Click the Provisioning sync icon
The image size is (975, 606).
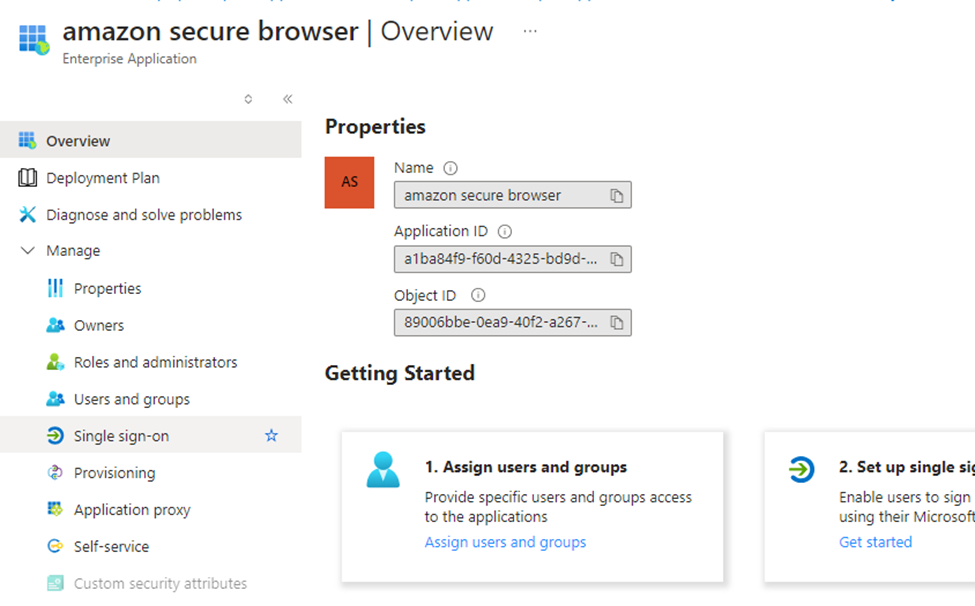click(x=55, y=472)
